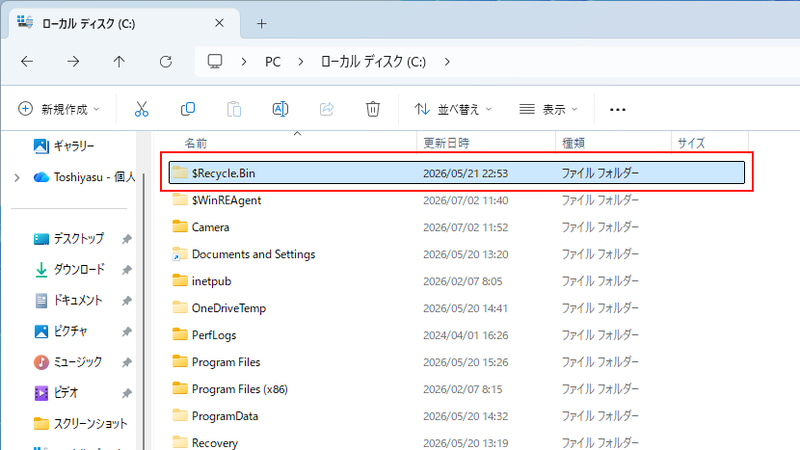Select the Program Files (x86) folder
800x450 pixels.
(457, 389)
